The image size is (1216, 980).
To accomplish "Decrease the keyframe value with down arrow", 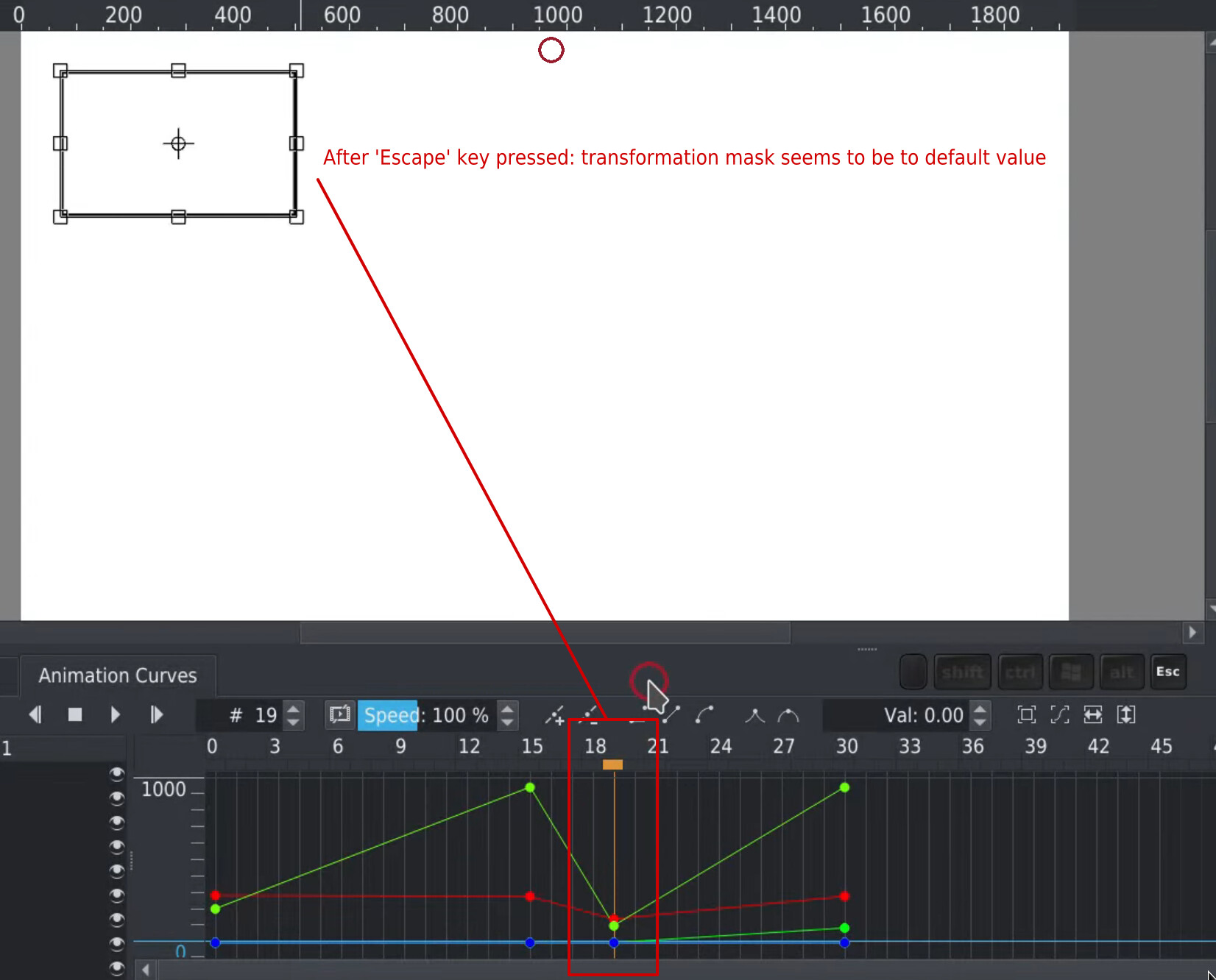I will coord(980,722).
